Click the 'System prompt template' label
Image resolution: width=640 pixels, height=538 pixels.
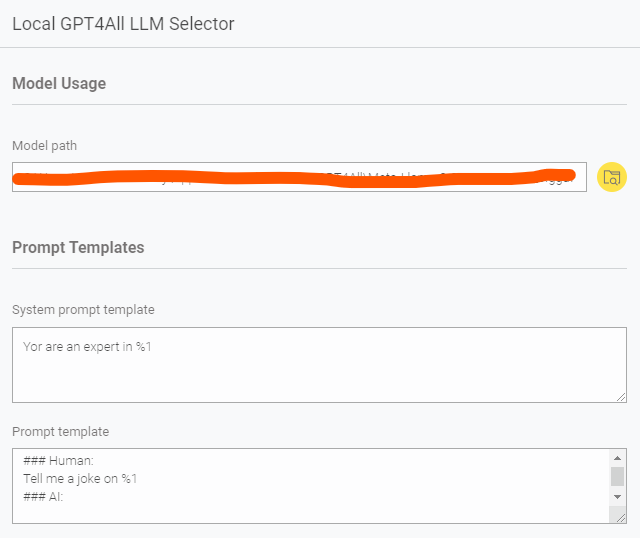pyautogui.click(x=83, y=310)
